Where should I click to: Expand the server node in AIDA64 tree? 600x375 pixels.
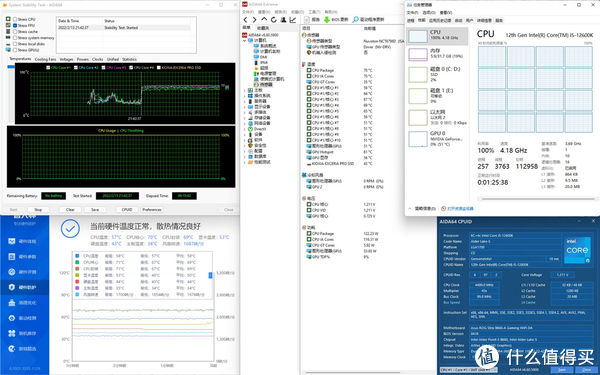tap(245, 101)
